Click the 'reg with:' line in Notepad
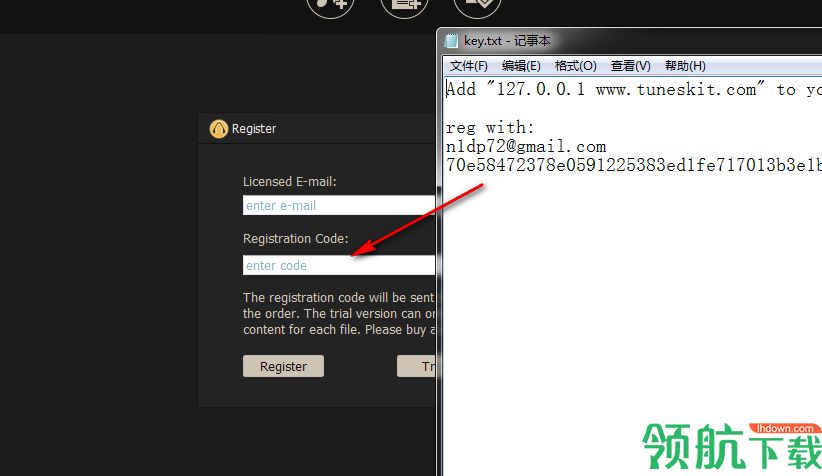Image resolution: width=822 pixels, height=476 pixels. pos(490,127)
